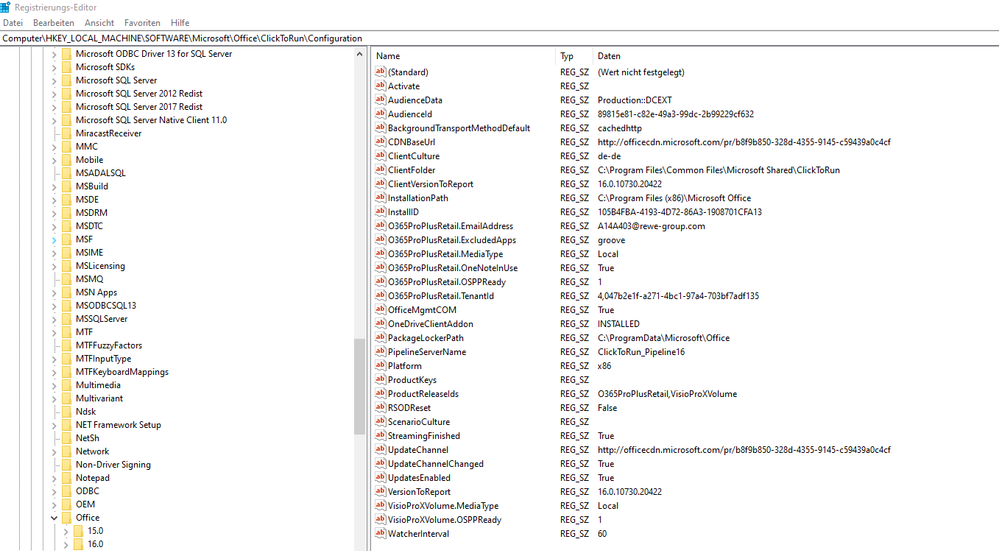The image size is (999, 551).
Task: Click the folder icon next to MSBuild
Action: (66, 187)
